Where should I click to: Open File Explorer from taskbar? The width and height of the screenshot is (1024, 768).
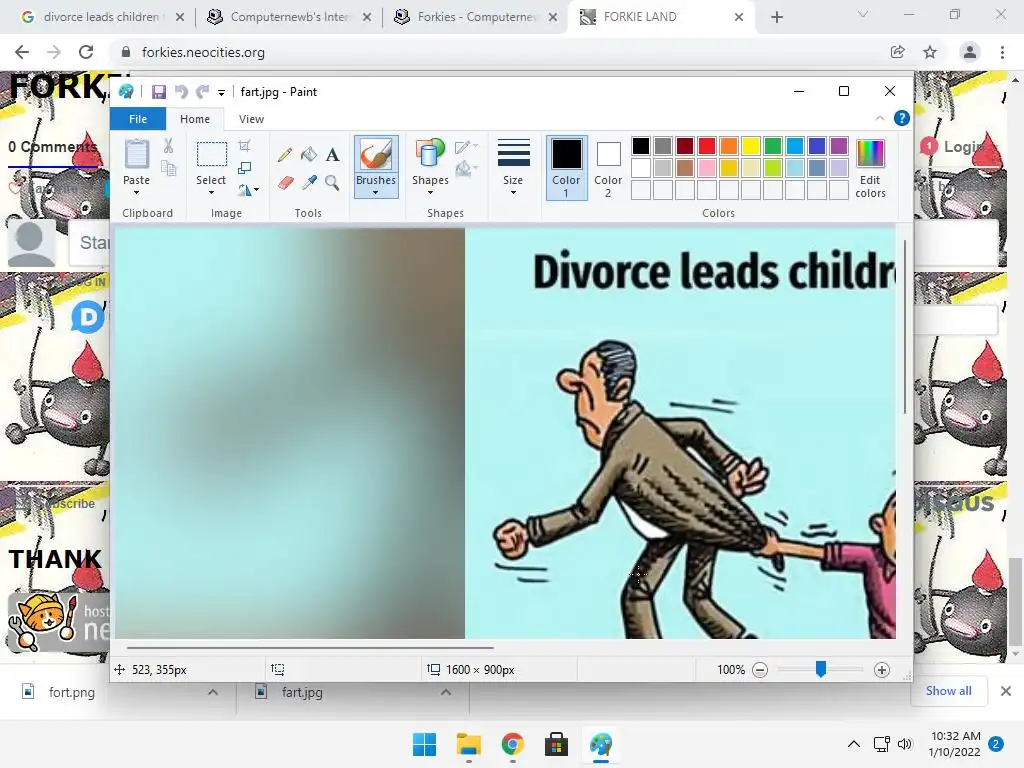pyautogui.click(x=468, y=744)
